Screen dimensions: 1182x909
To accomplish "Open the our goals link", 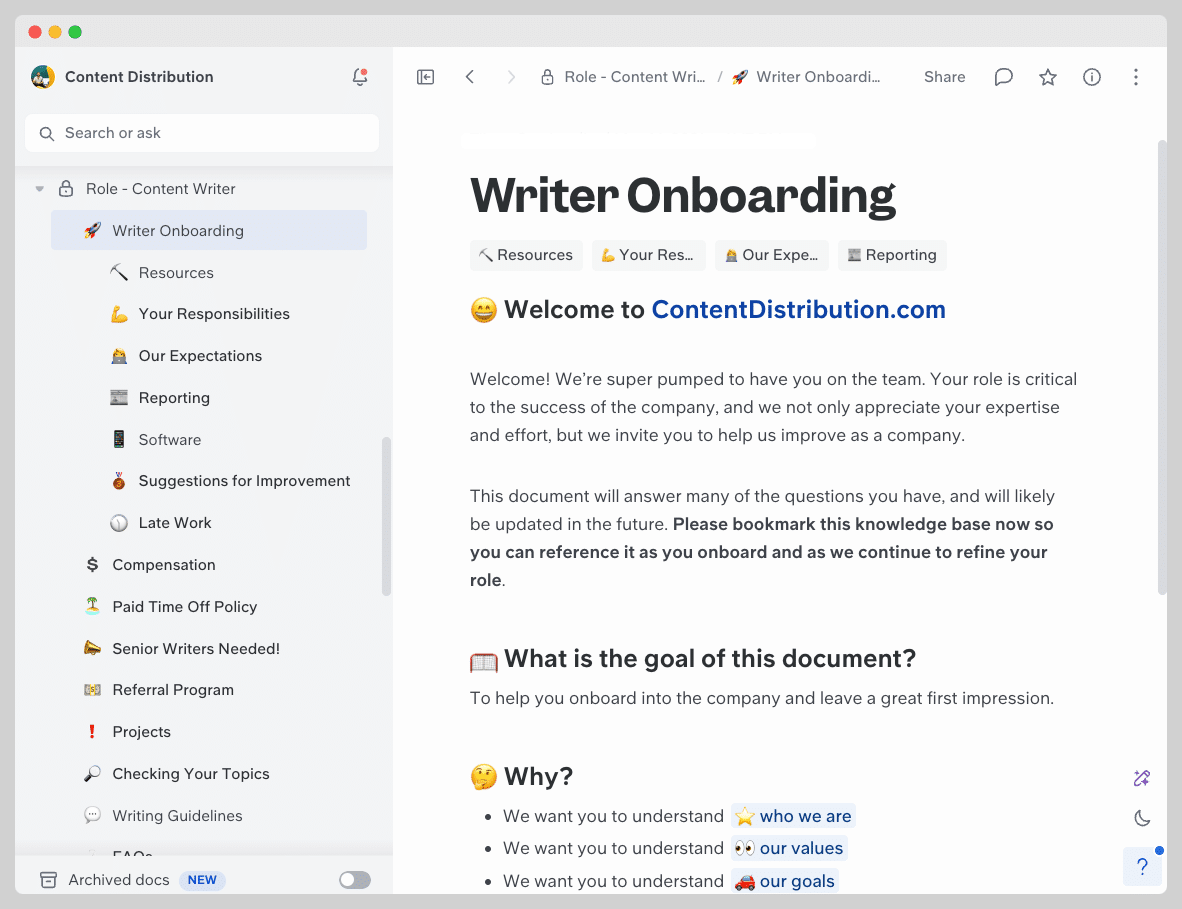I will (x=785, y=881).
